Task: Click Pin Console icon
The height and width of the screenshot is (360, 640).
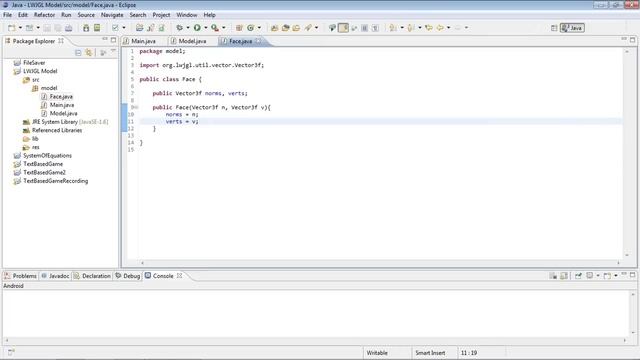Action: pos(578,276)
